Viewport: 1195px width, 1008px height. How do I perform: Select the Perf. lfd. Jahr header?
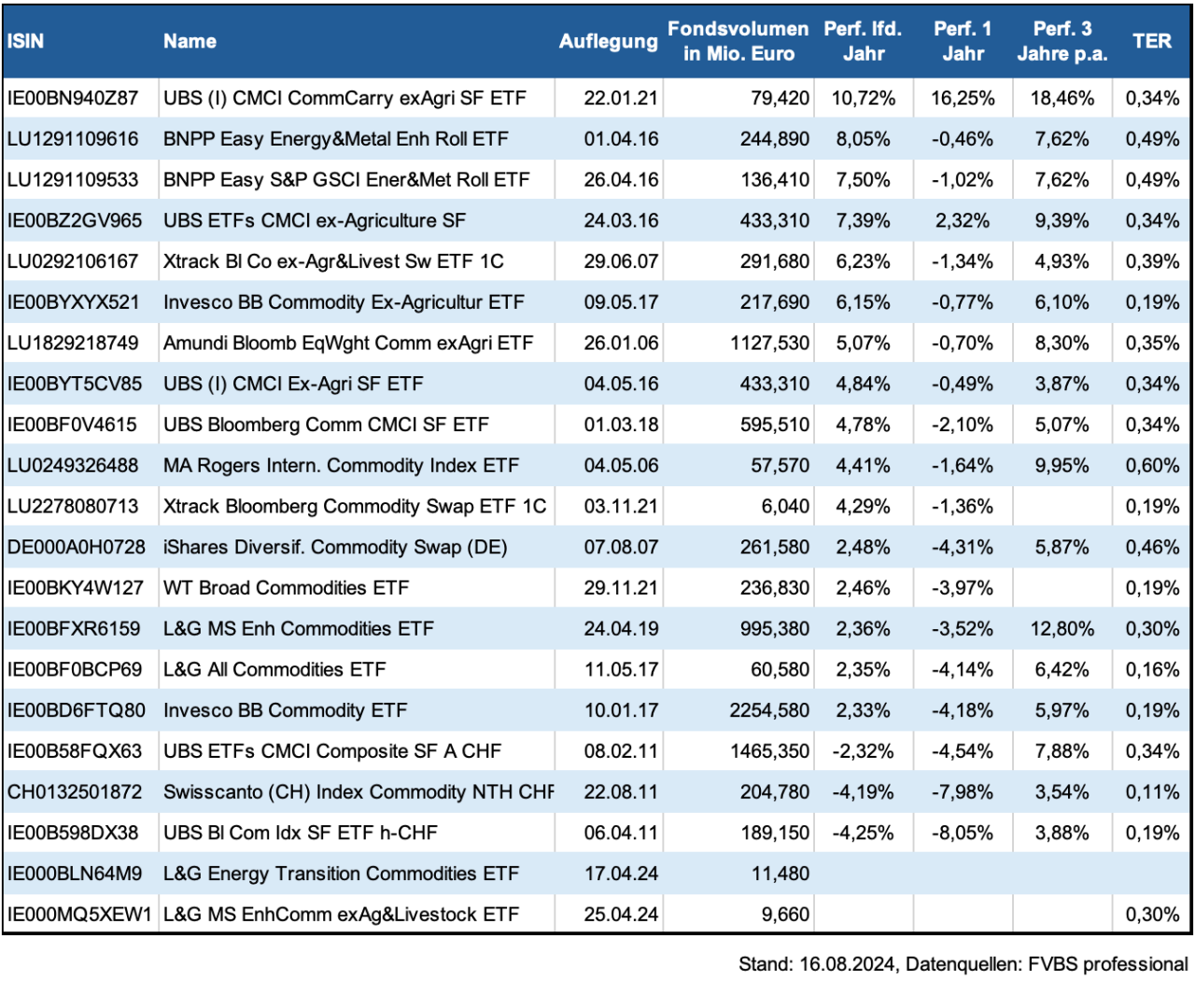point(863,42)
